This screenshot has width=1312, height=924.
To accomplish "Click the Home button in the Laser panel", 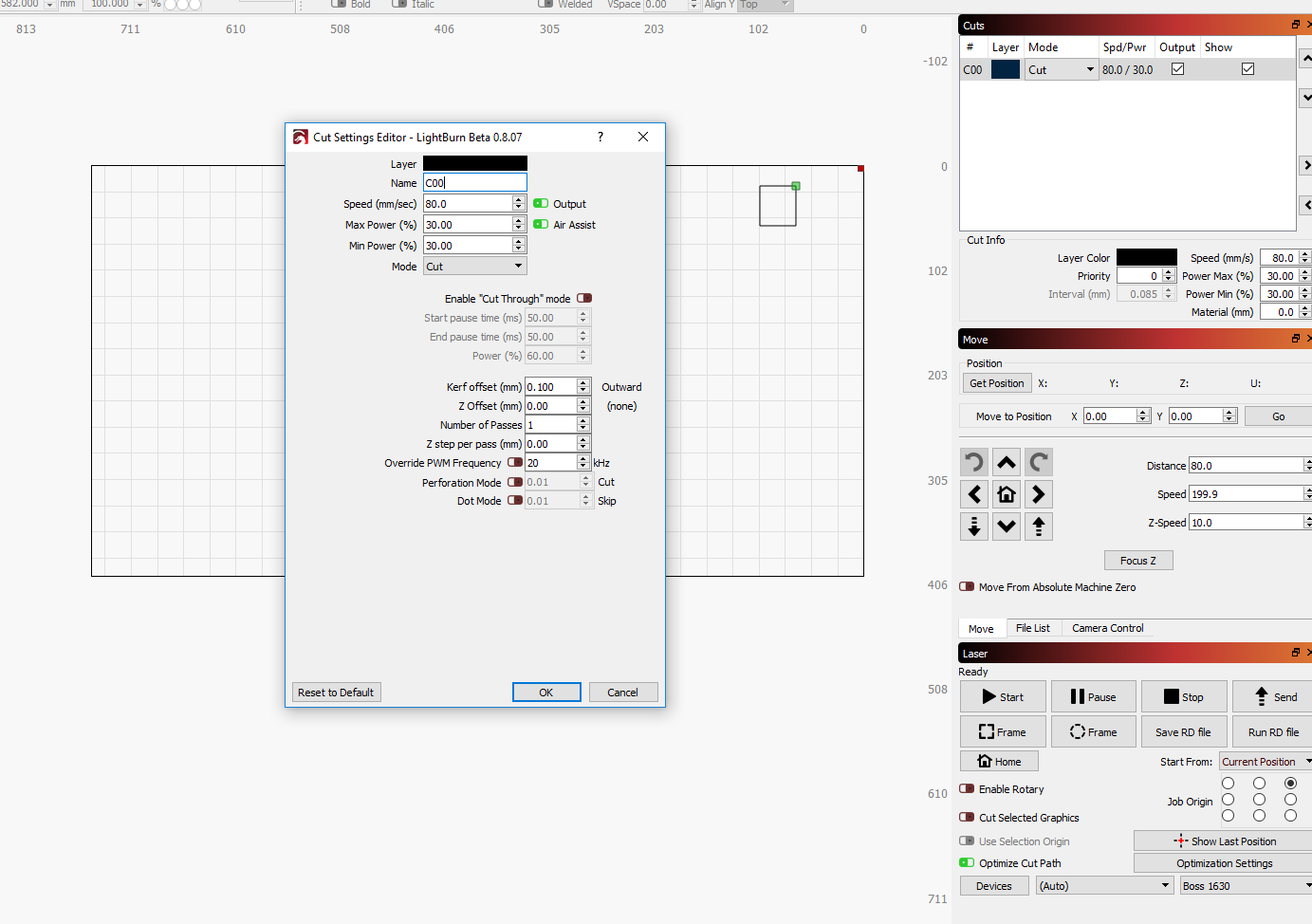I will point(999,762).
